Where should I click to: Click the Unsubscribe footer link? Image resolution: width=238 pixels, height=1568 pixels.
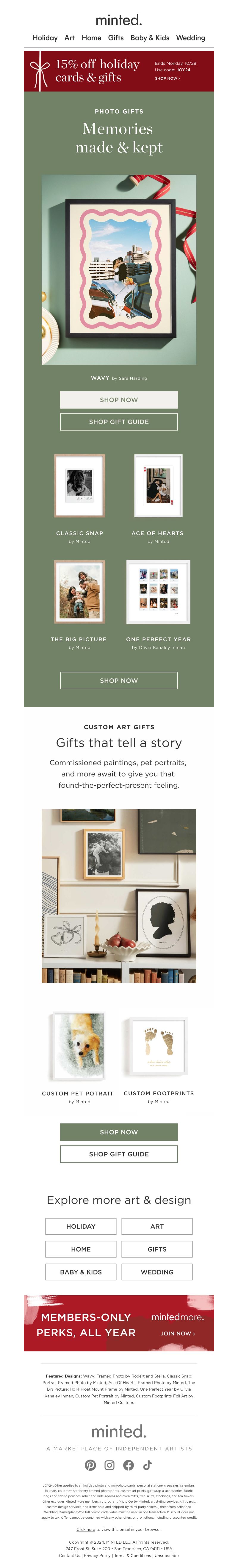[167, 1556]
